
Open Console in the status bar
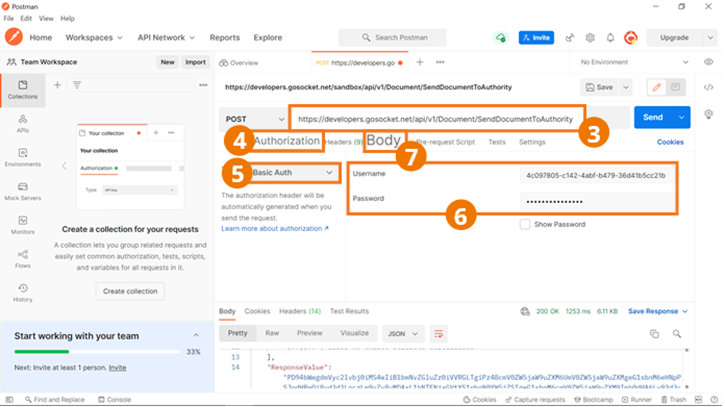tap(115, 400)
